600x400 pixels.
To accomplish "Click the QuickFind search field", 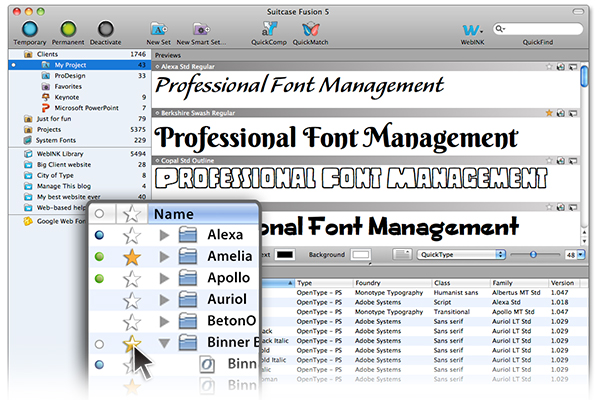I will pos(541,31).
